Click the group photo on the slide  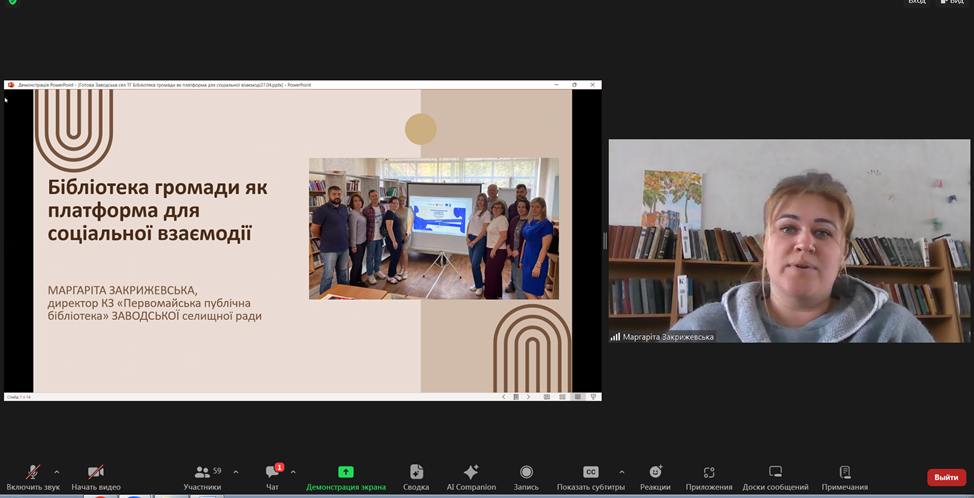tap(434, 229)
